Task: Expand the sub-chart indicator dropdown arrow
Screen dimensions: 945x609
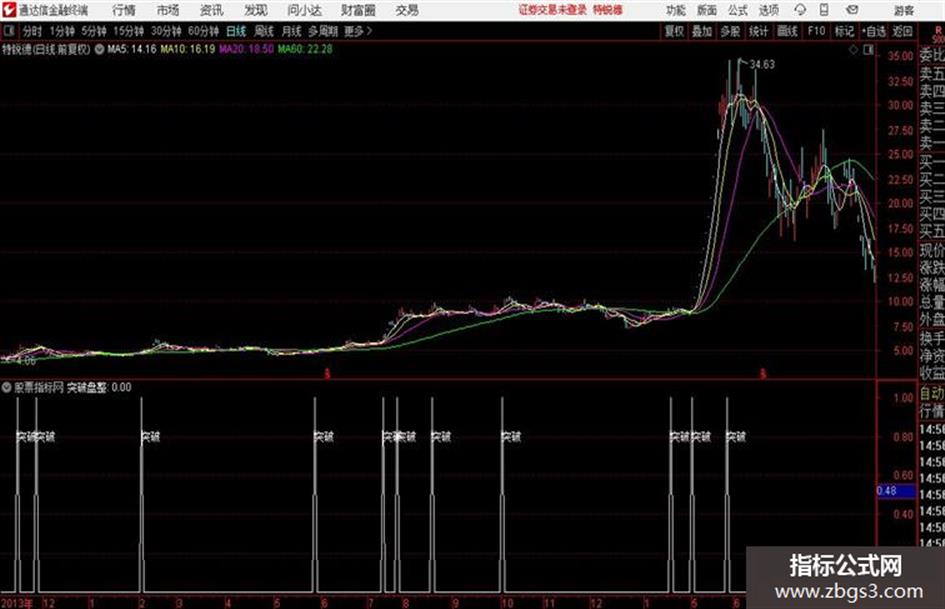Action: click(7, 388)
